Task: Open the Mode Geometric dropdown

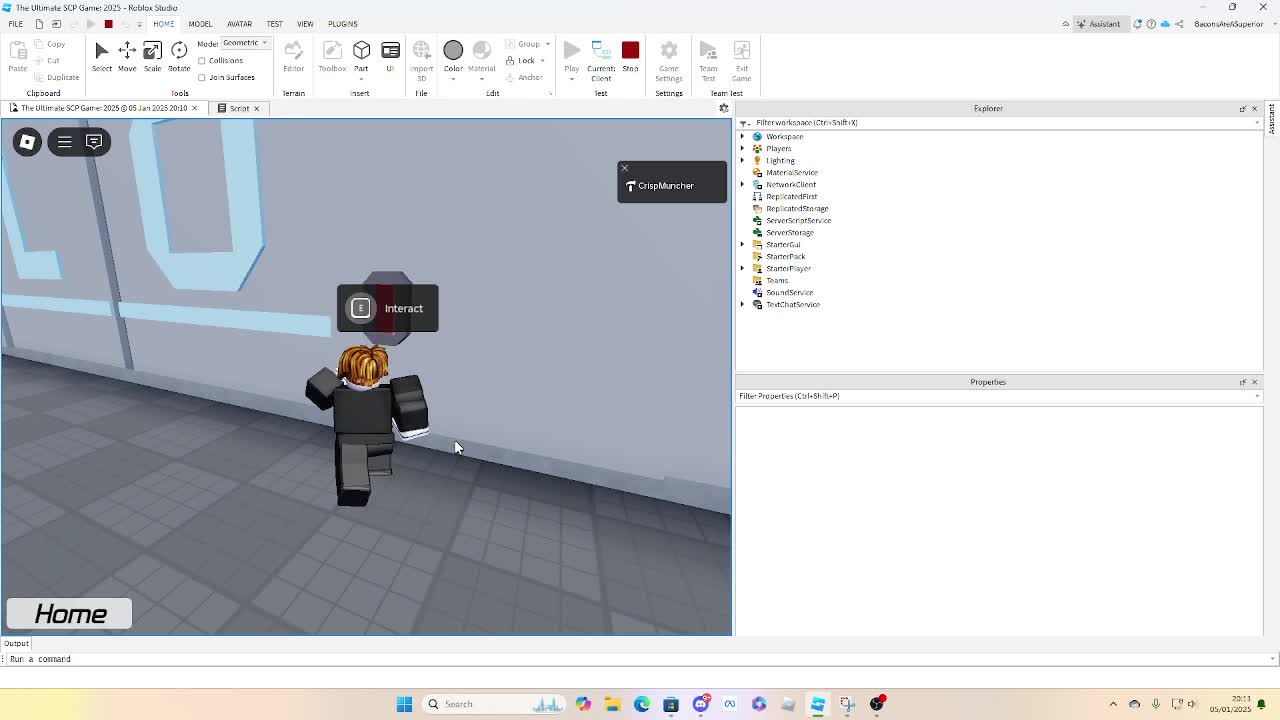Action: pos(245,43)
